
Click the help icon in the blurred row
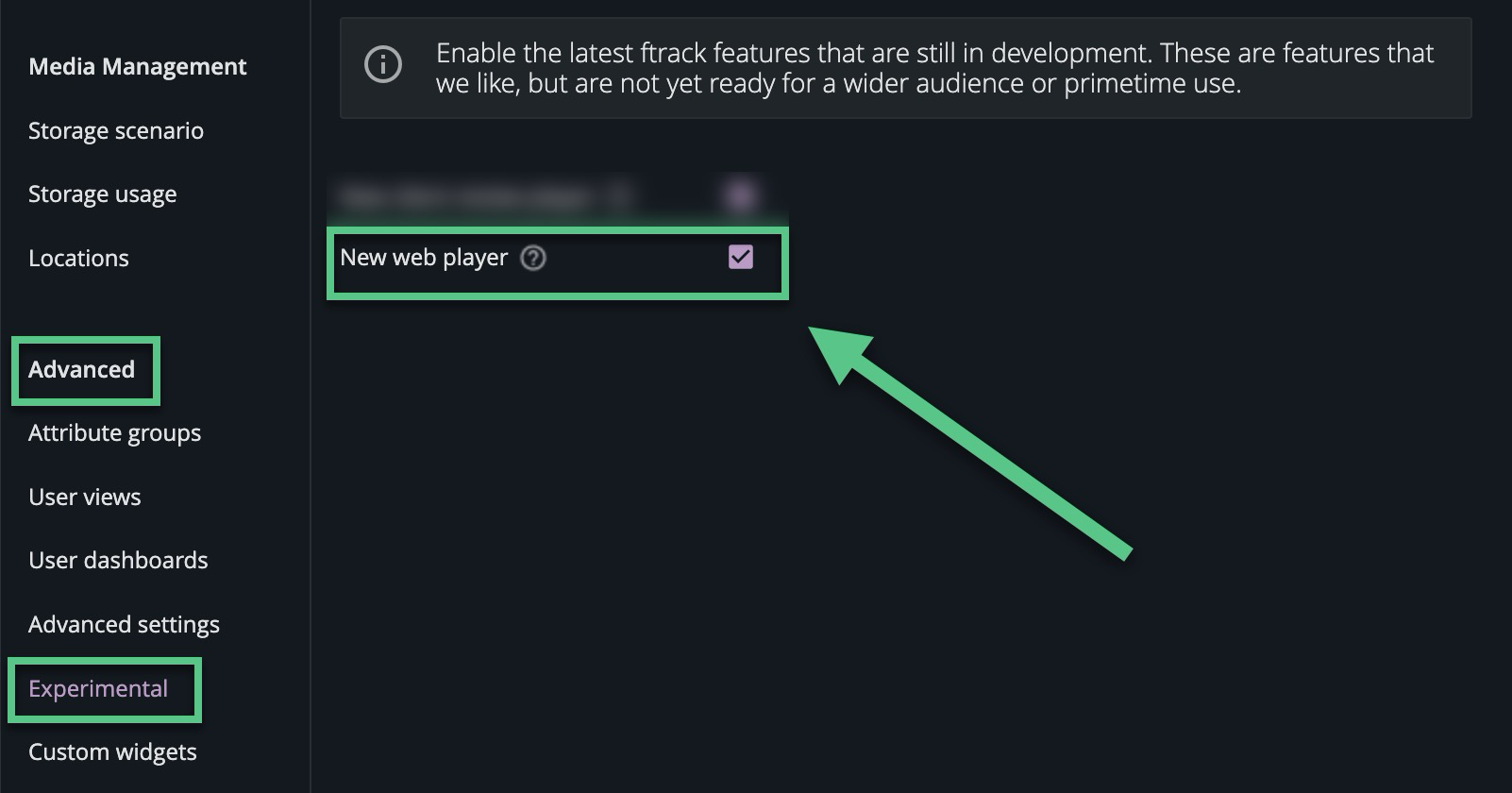[x=618, y=196]
